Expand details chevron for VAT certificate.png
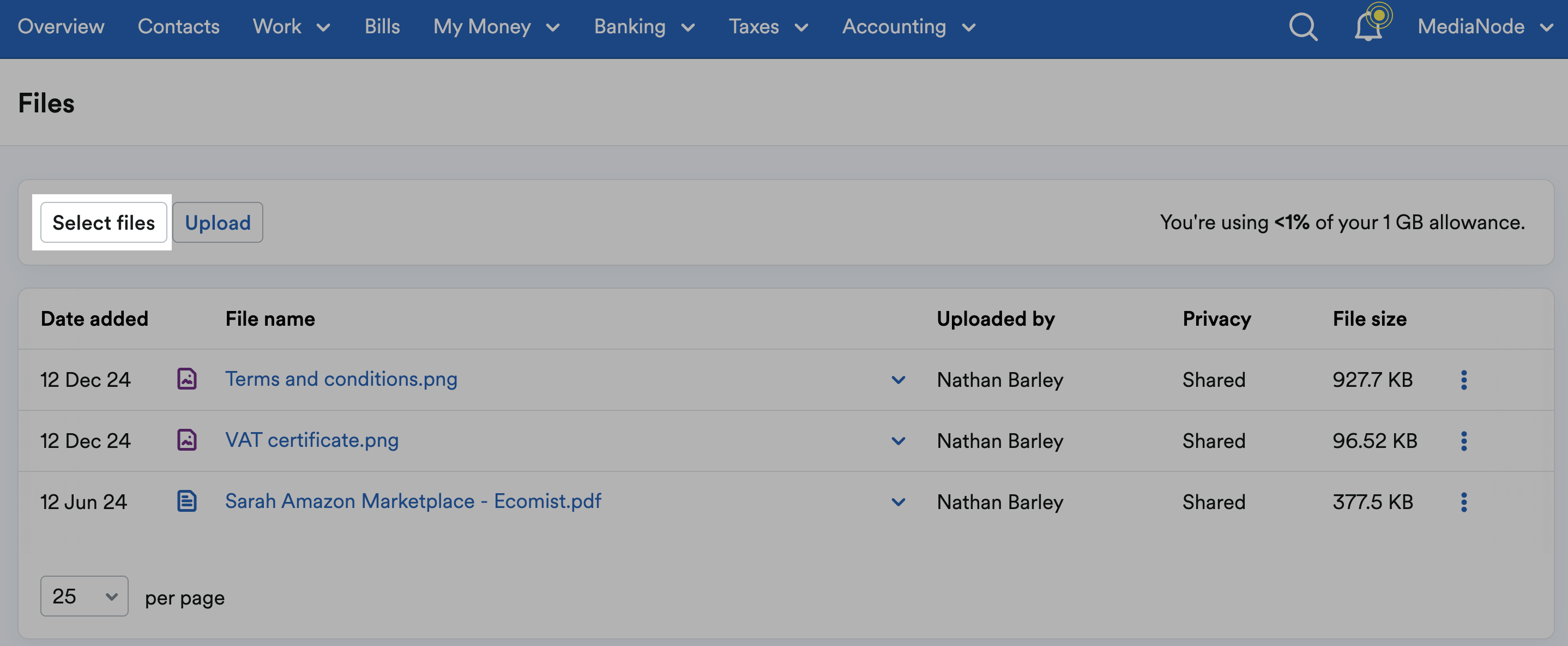Image resolution: width=1568 pixels, height=646 pixels. point(898,441)
